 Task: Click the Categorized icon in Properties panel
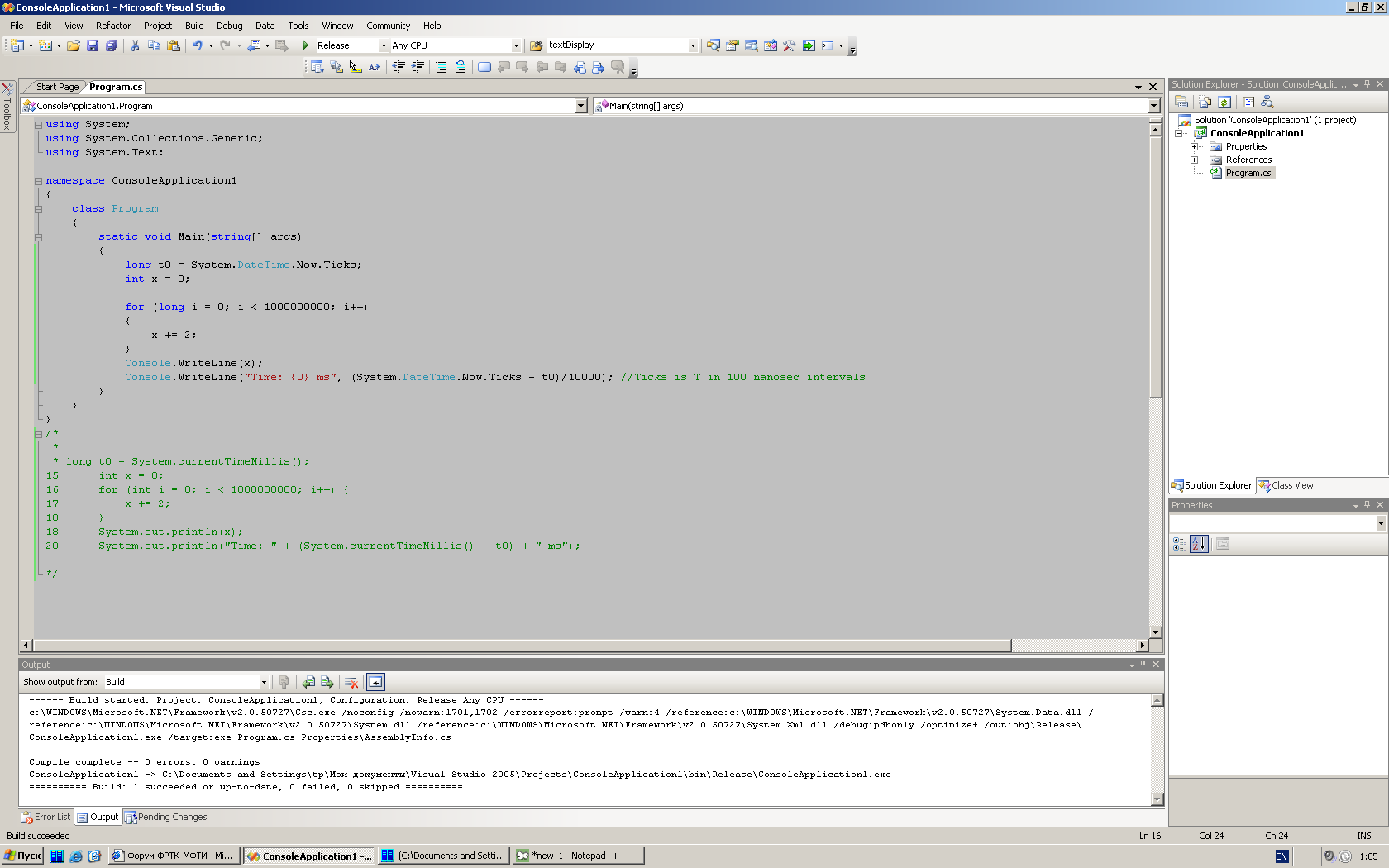coord(1180,543)
